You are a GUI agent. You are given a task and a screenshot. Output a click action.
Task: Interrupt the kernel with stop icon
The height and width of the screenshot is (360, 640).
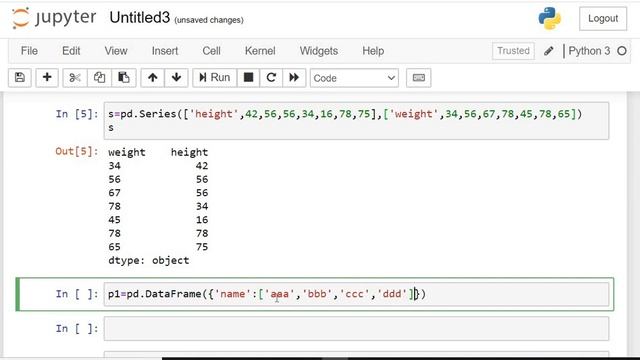coord(248,78)
